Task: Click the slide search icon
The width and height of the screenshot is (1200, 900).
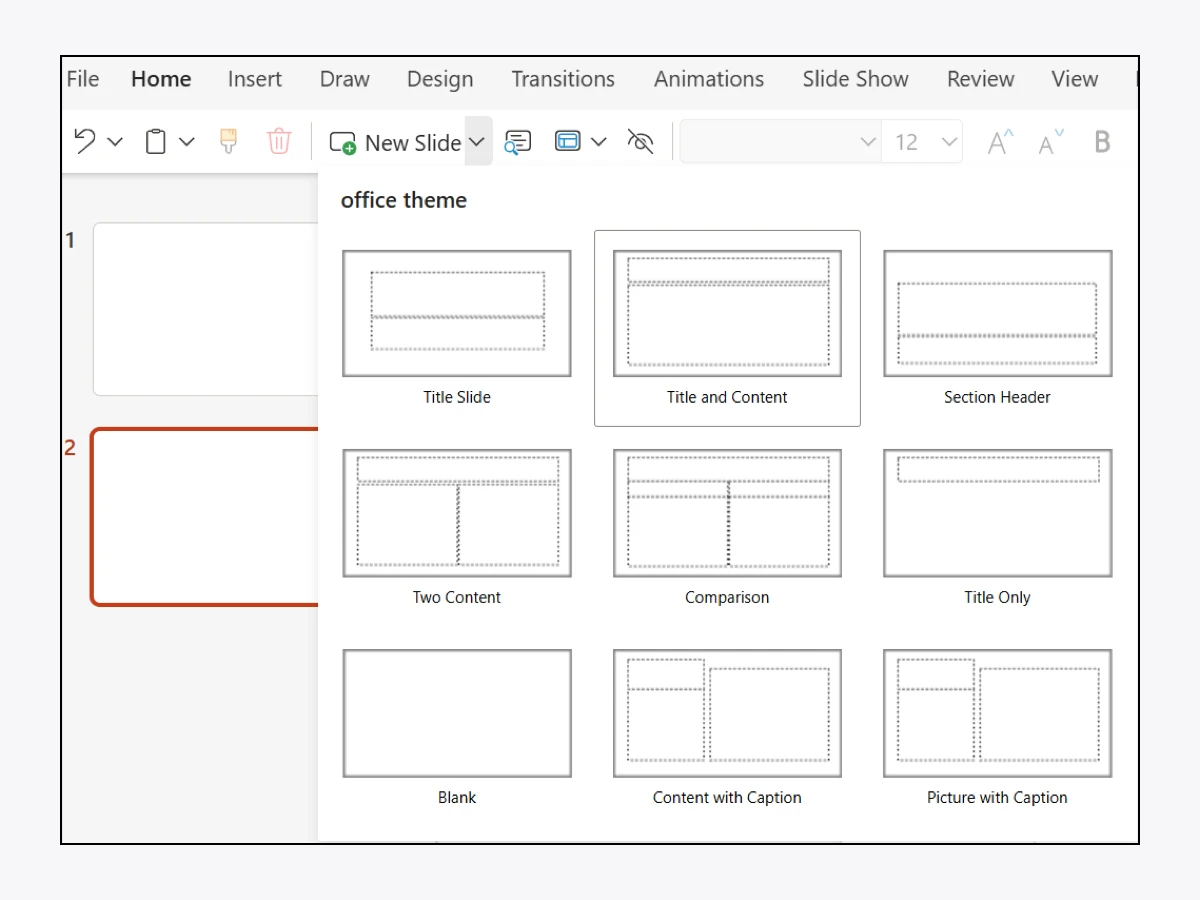Action: pos(518,142)
